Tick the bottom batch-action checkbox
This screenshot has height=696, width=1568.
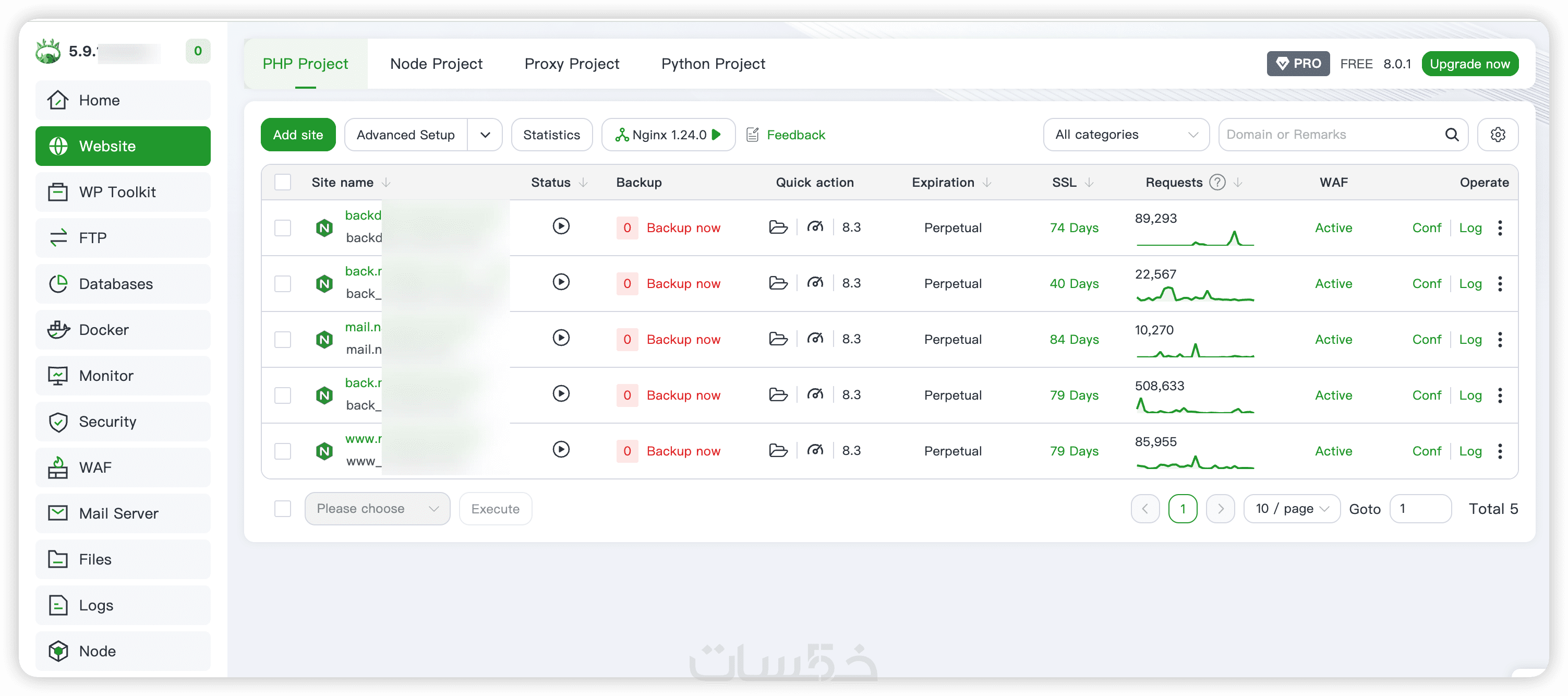[x=282, y=509]
